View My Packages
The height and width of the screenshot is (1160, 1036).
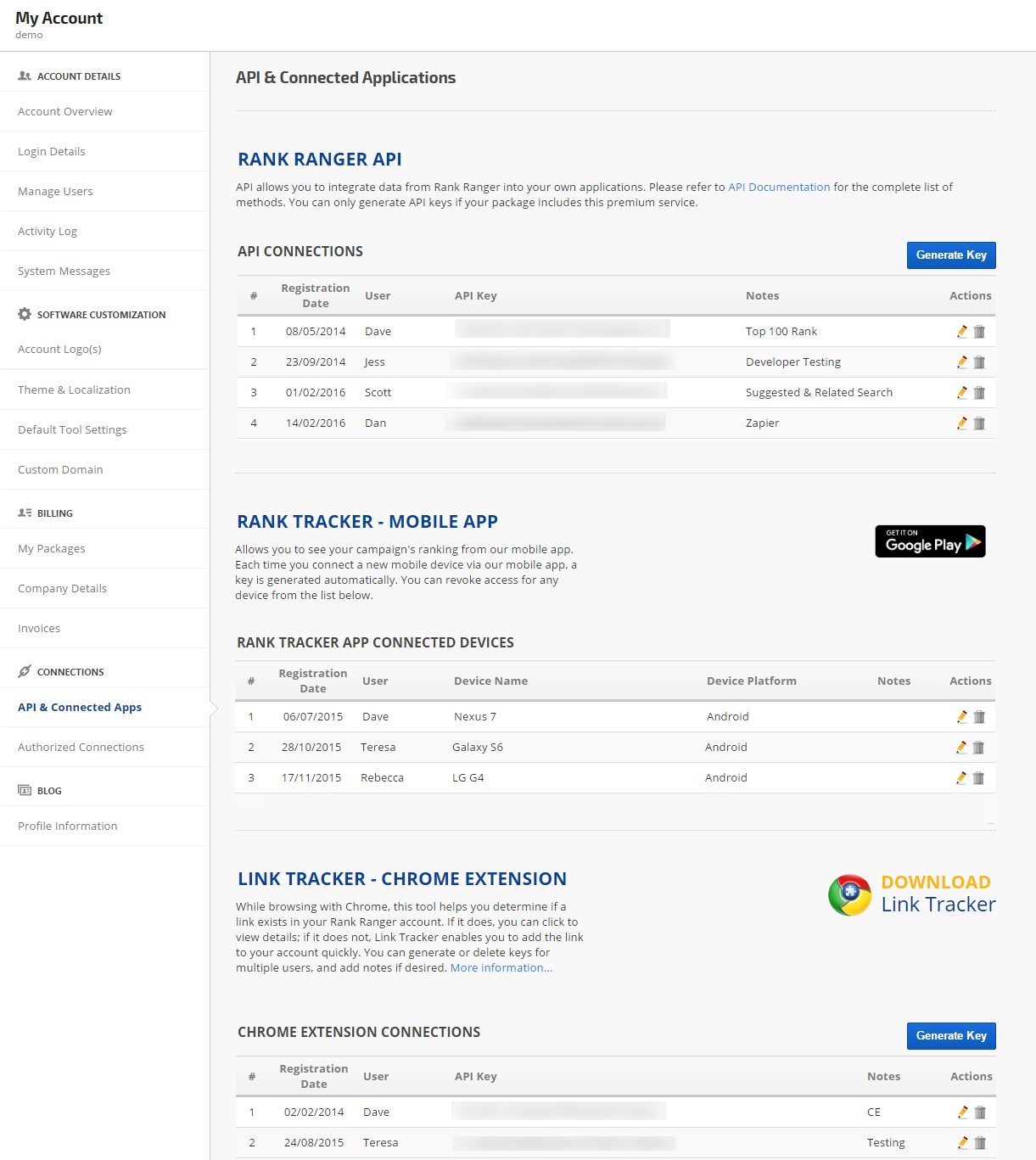[x=52, y=549]
